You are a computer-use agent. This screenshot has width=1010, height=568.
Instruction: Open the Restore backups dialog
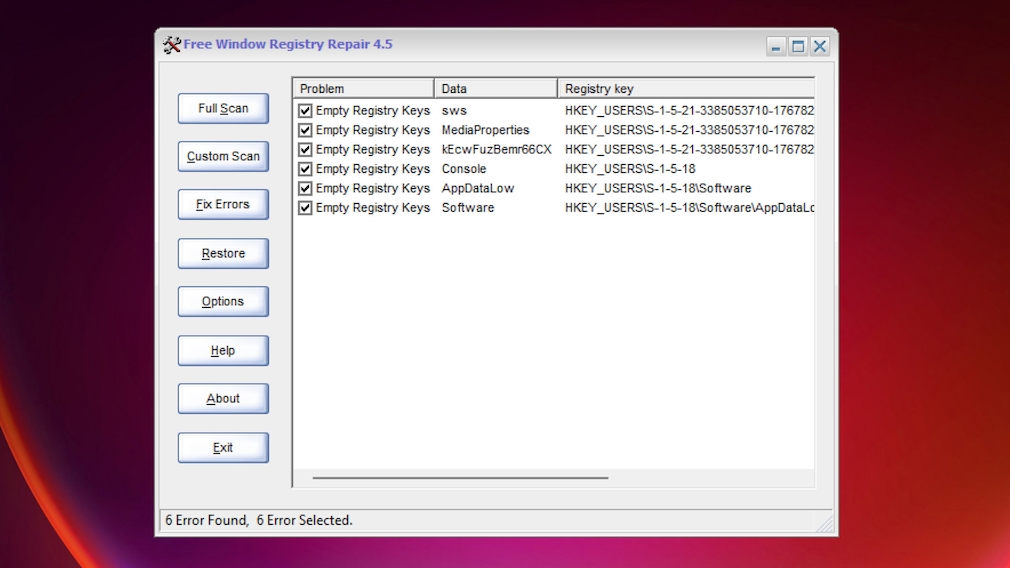tap(223, 254)
